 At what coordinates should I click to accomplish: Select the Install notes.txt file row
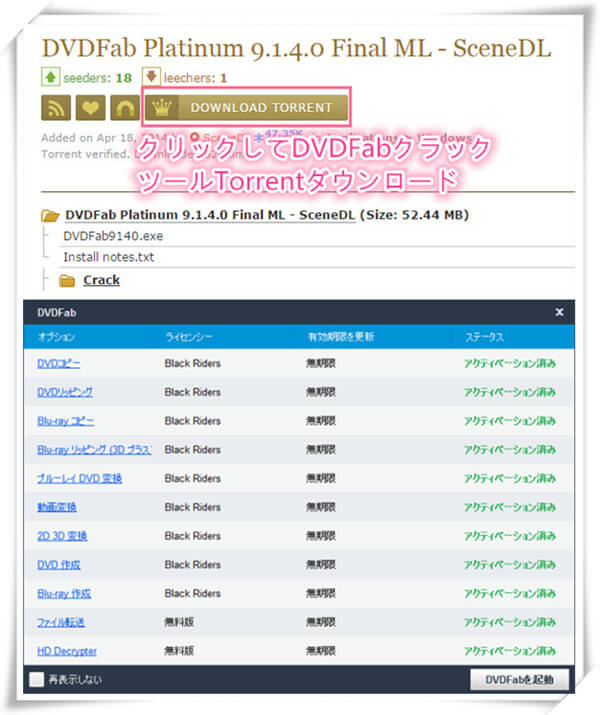(x=109, y=257)
